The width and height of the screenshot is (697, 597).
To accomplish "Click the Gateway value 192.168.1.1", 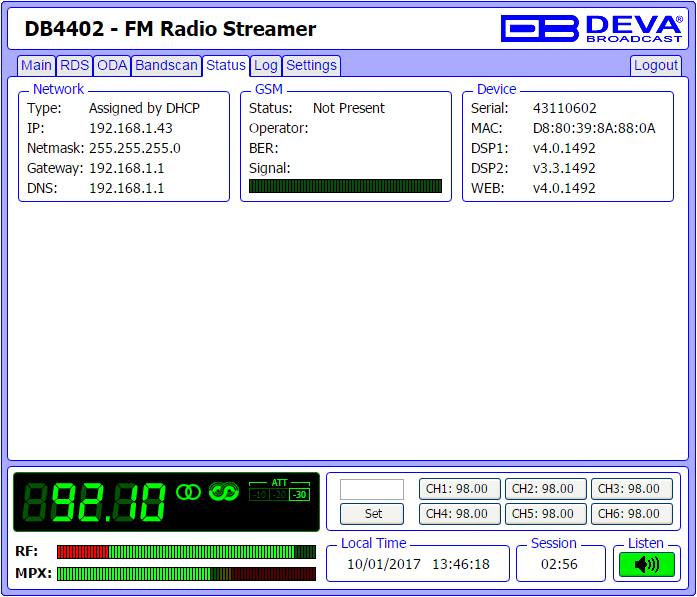I will click(x=127, y=168).
